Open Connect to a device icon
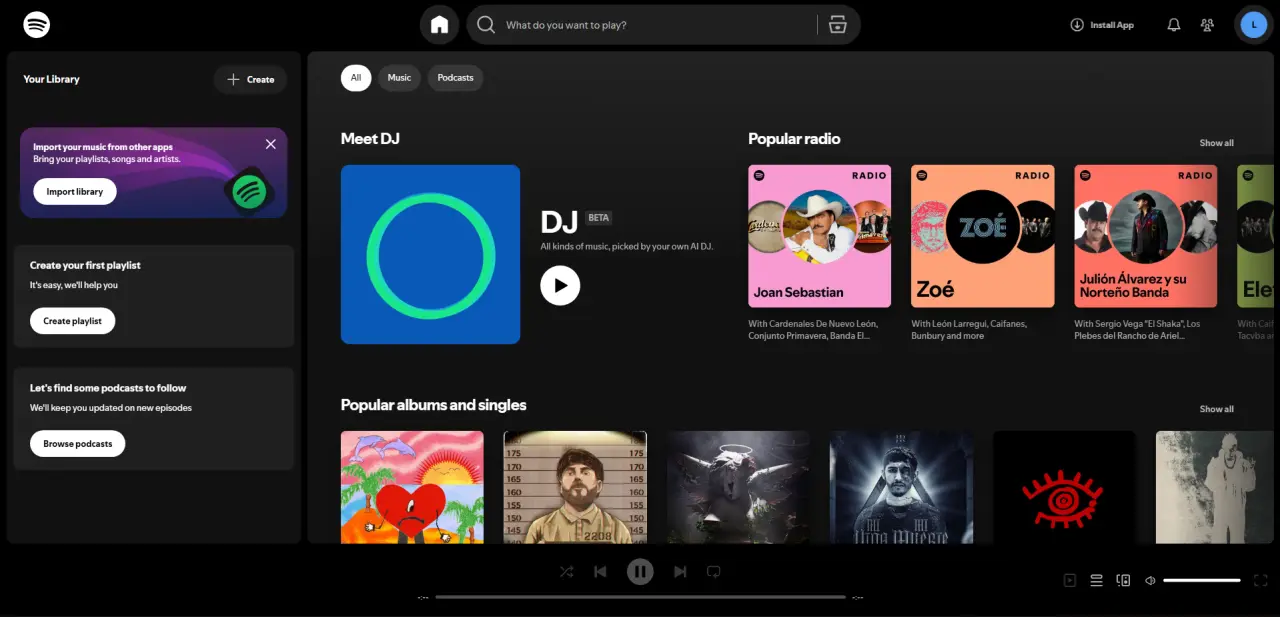The width and height of the screenshot is (1280, 617). pyautogui.click(x=1123, y=580)
